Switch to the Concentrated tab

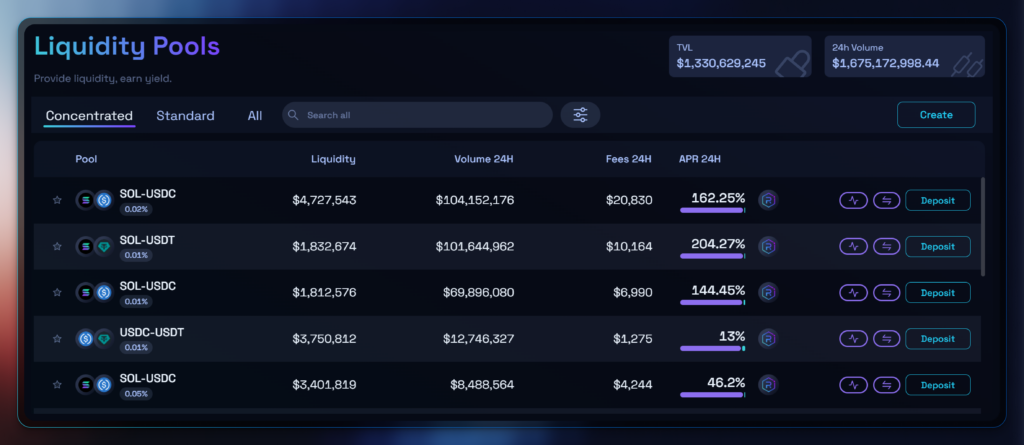pos(89,116)
